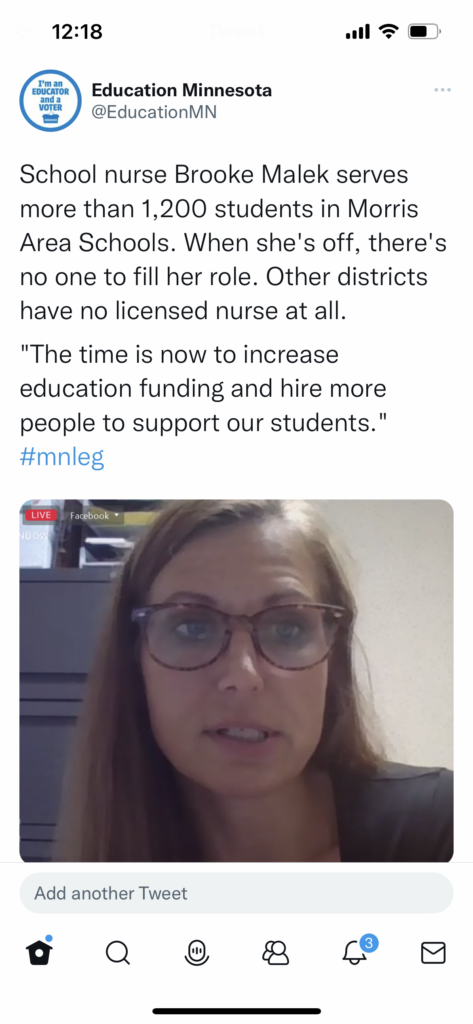Click the #mnleg hashtag link
Image resolution: width=473 pixels, height=1024 pixels.
point(62,458)
